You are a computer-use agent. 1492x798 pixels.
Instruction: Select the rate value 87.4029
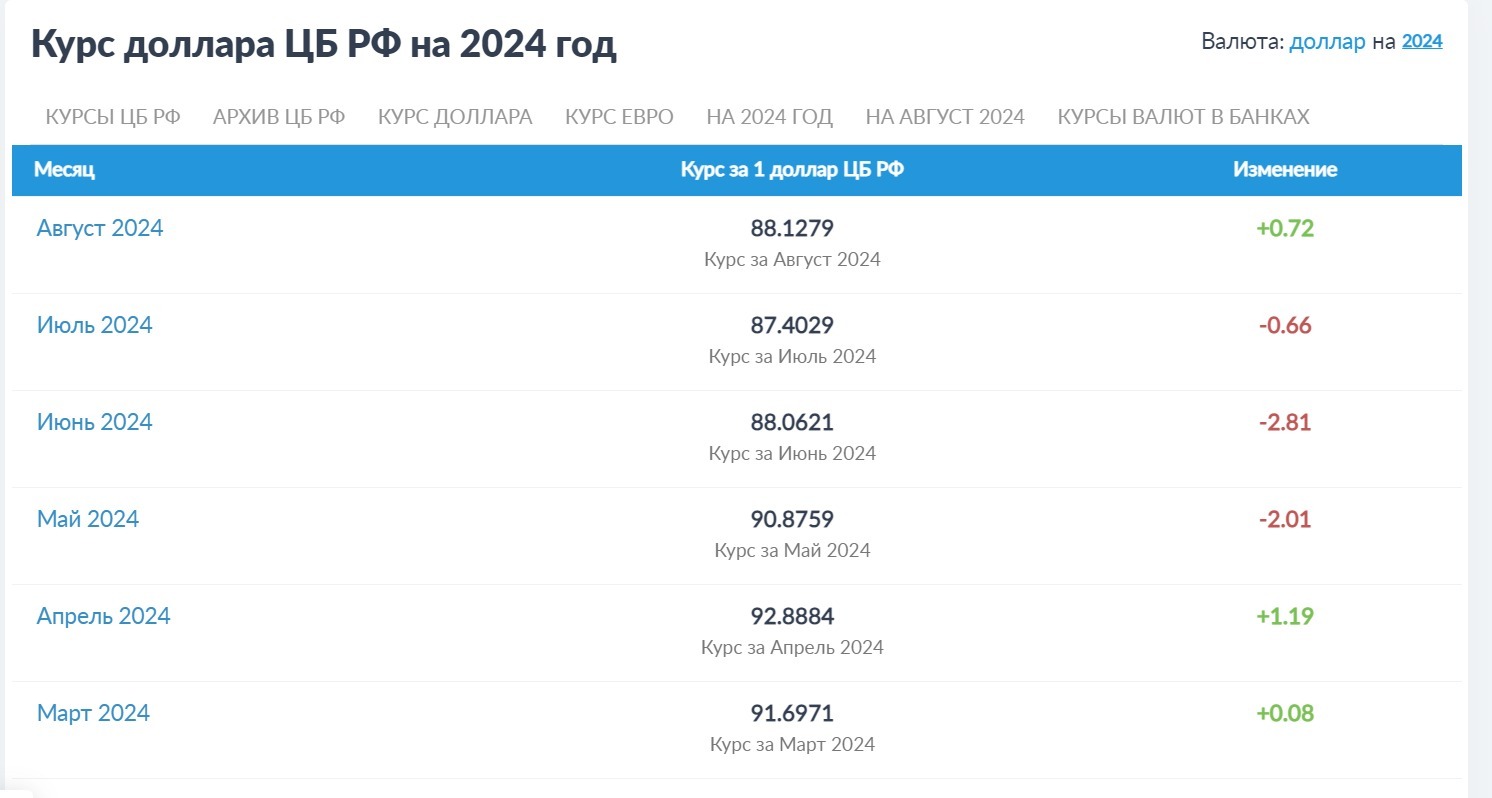click(x=792, y=326)
